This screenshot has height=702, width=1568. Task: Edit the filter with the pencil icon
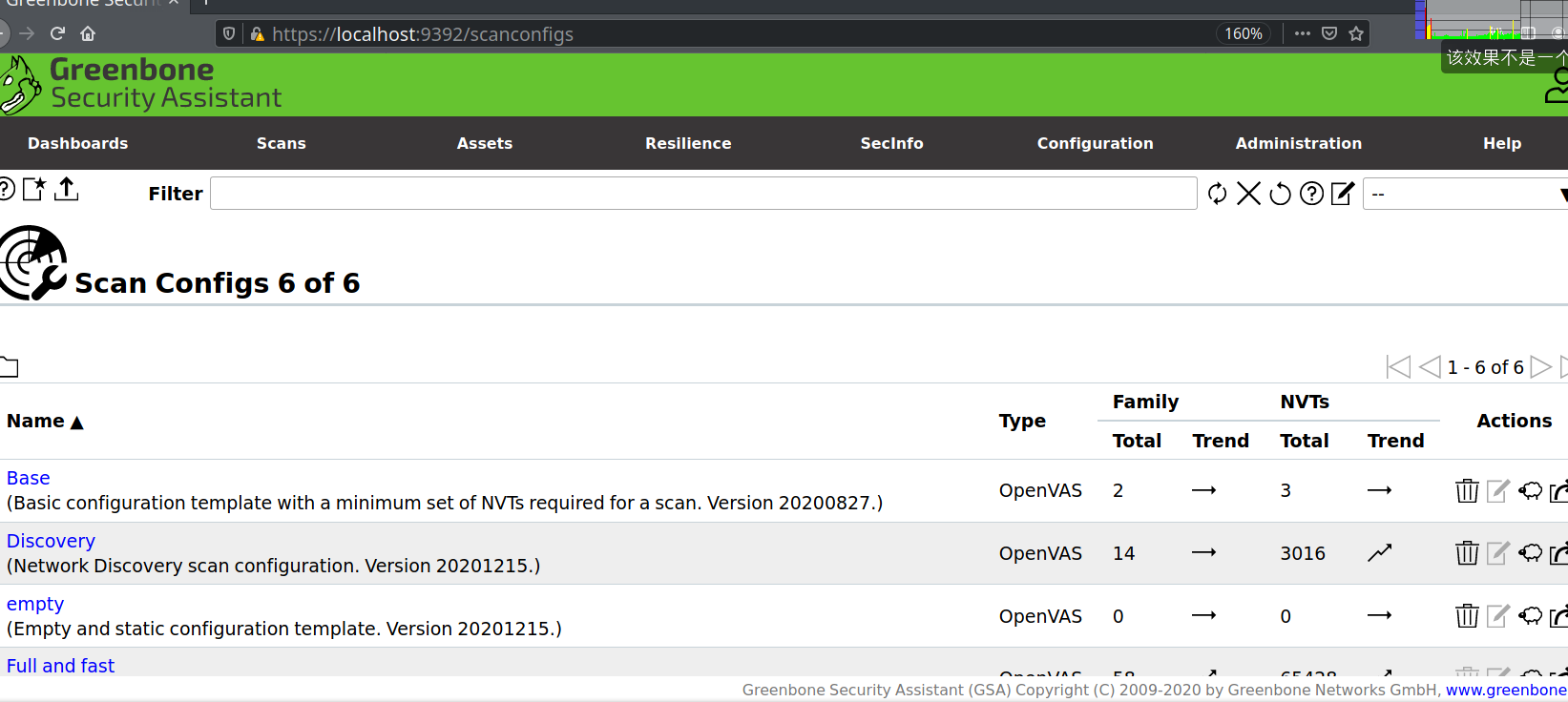tap(1343, 194)
